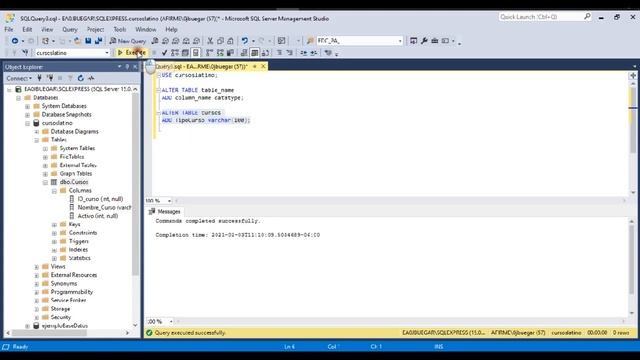The width and height of the screenshot is (640, 360).
Task: Click Comment out selected lines icon
Action: pos(279,53)
